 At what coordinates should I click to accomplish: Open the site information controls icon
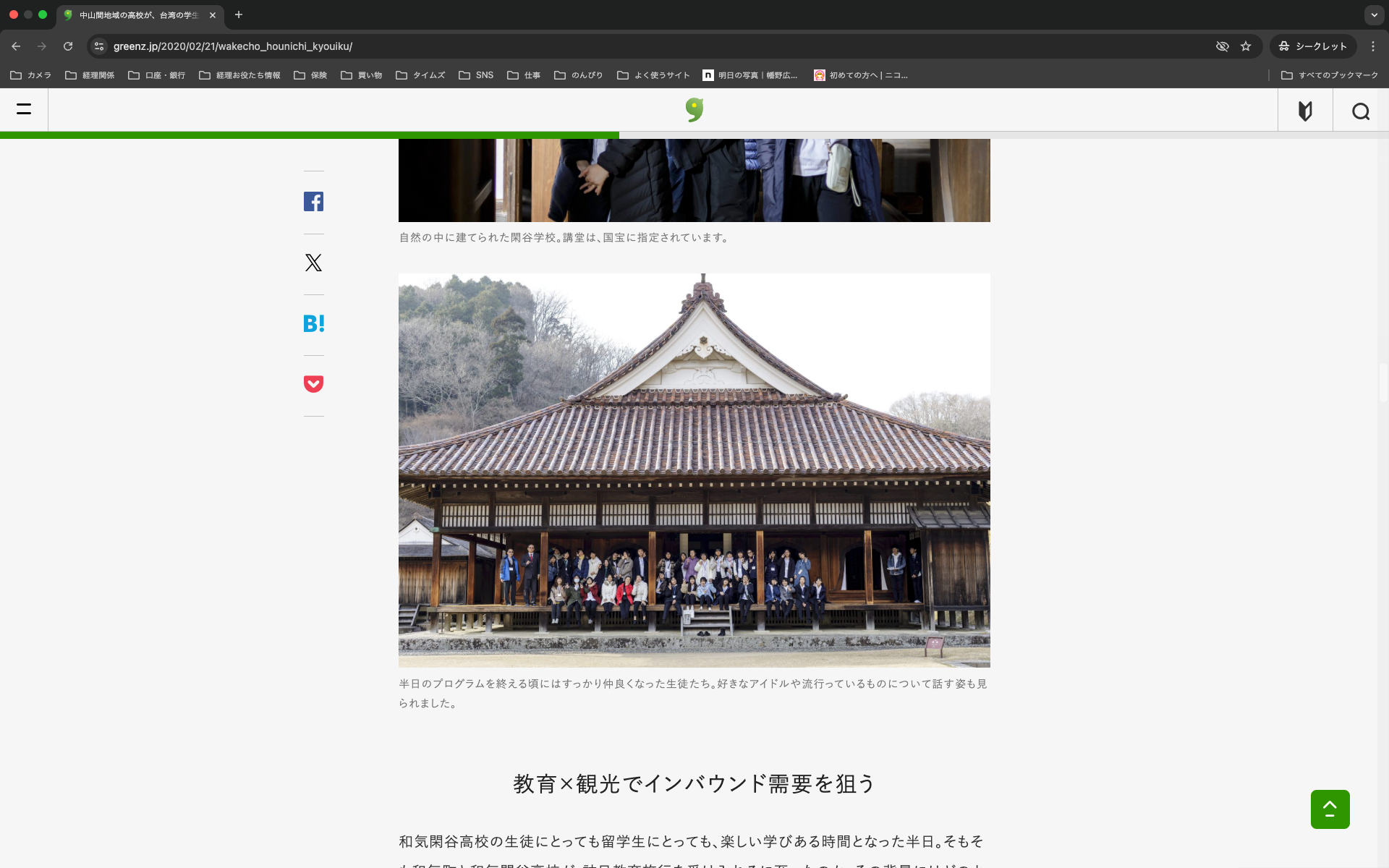pos(99,46)
